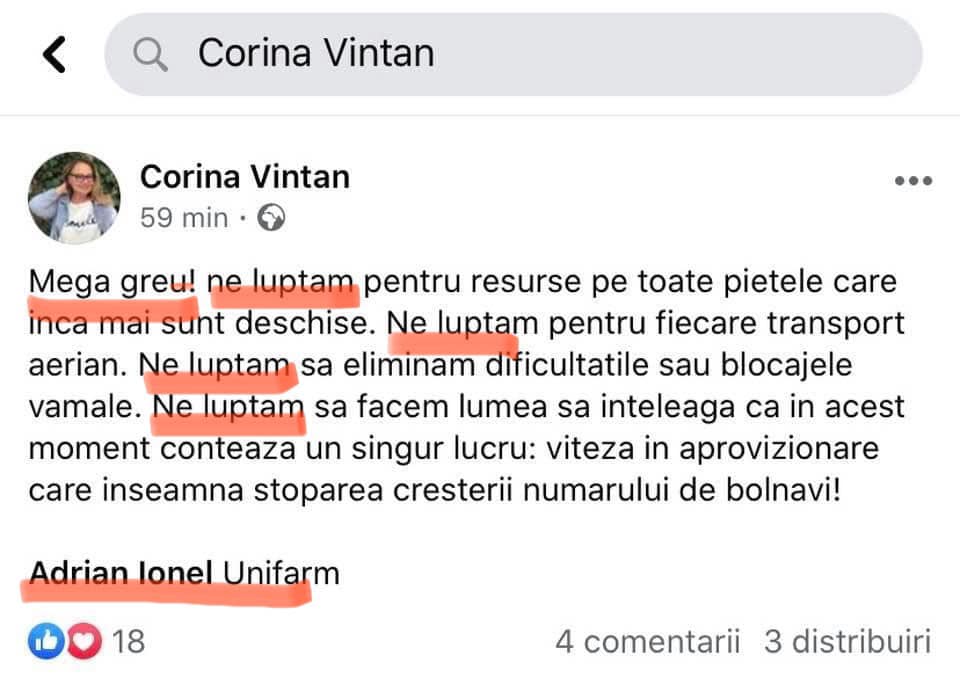Viewport: 960px width, 678px height.
Task: Click the blue like reaction icon
Action: (x=48, y=641)
